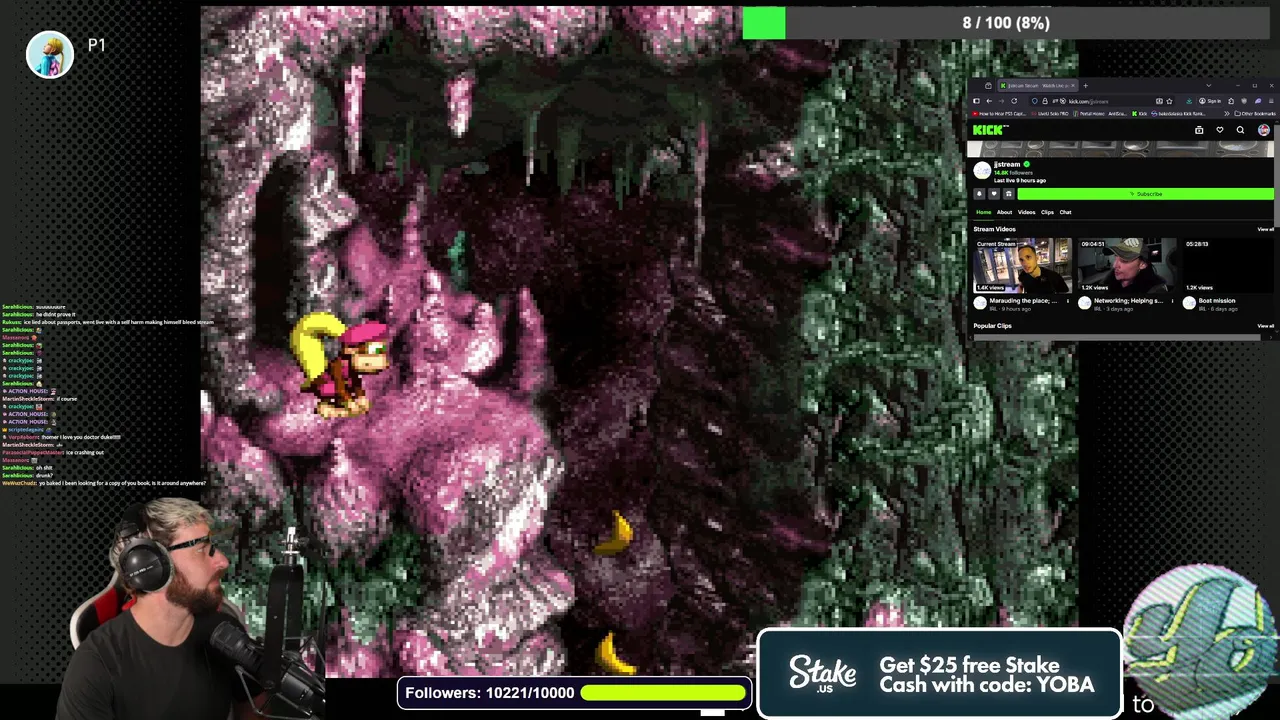Image resolution: width=1280 pixels, height=720 pixels.
Task: Switch to the Home tab on channel
Action: [984, 212]
